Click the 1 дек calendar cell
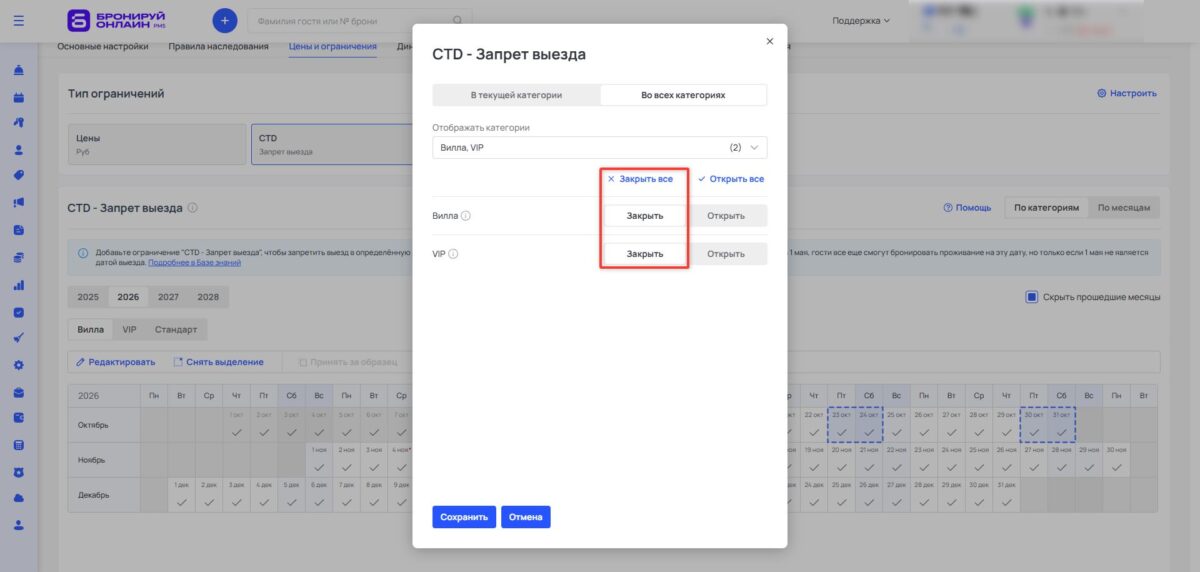Viewport: 1200px width, 572px height. click(x=181, y=495)
